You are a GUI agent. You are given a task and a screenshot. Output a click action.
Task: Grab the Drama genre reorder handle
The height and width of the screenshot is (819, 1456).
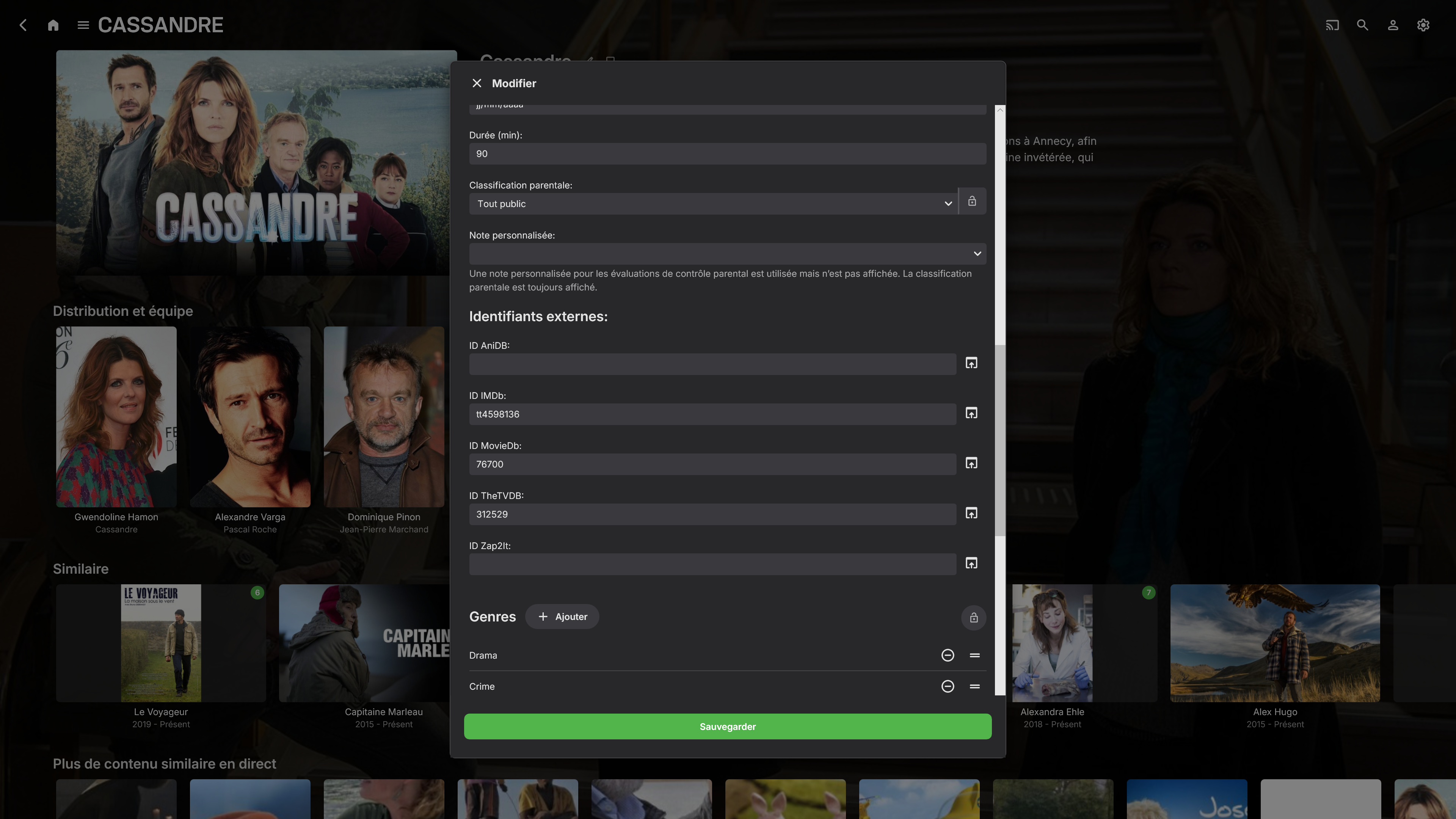pos(974,655)
